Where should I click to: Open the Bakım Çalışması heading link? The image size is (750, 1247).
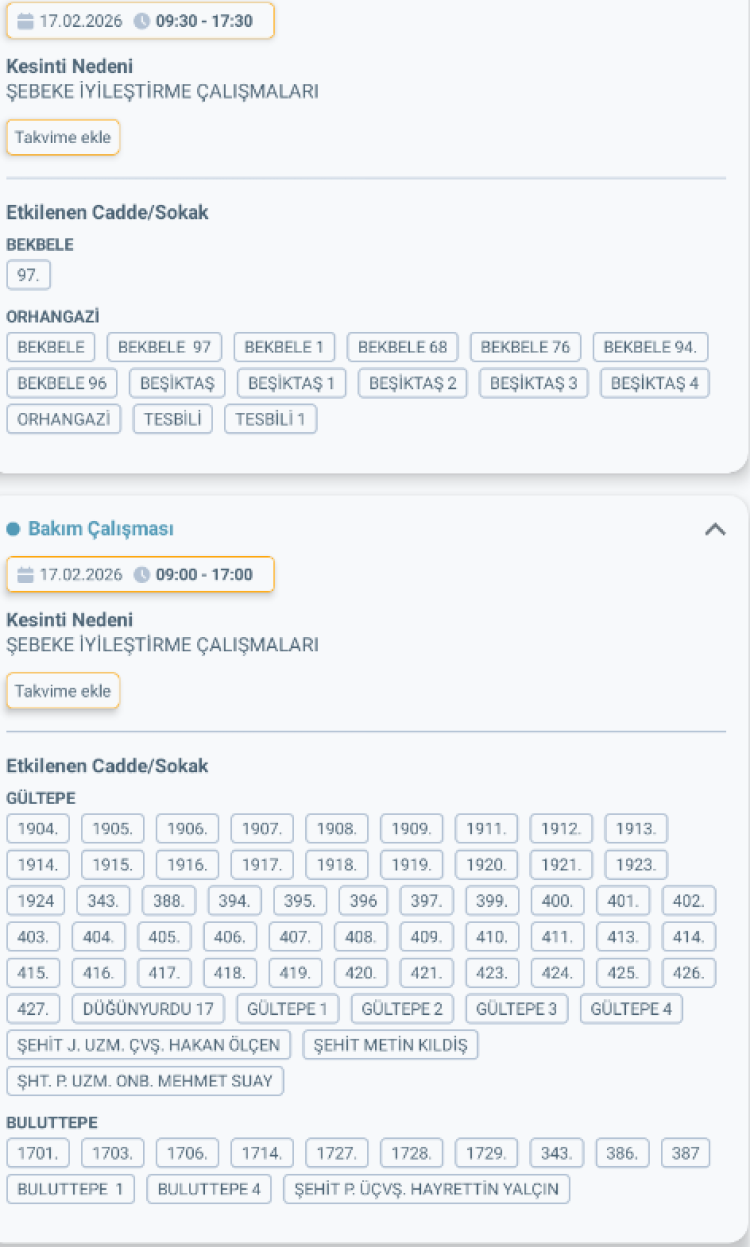point(100,529)
